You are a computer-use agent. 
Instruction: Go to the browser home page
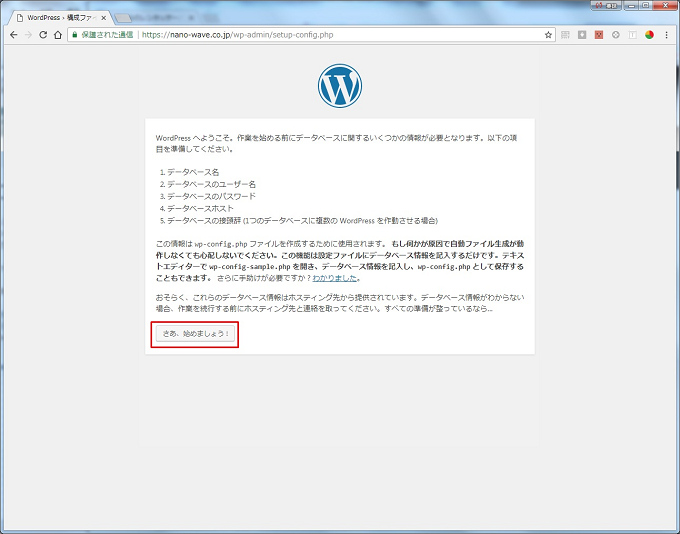[x=59, y=34]
